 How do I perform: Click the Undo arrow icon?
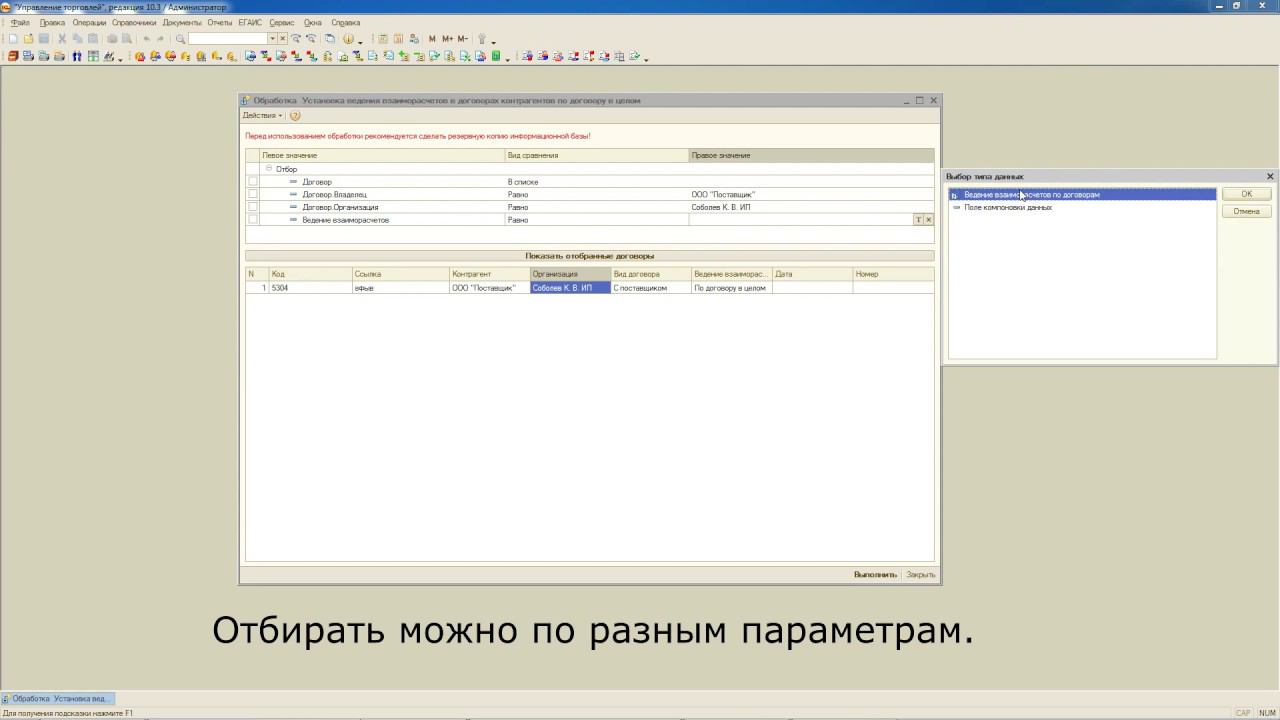point(147,39)
